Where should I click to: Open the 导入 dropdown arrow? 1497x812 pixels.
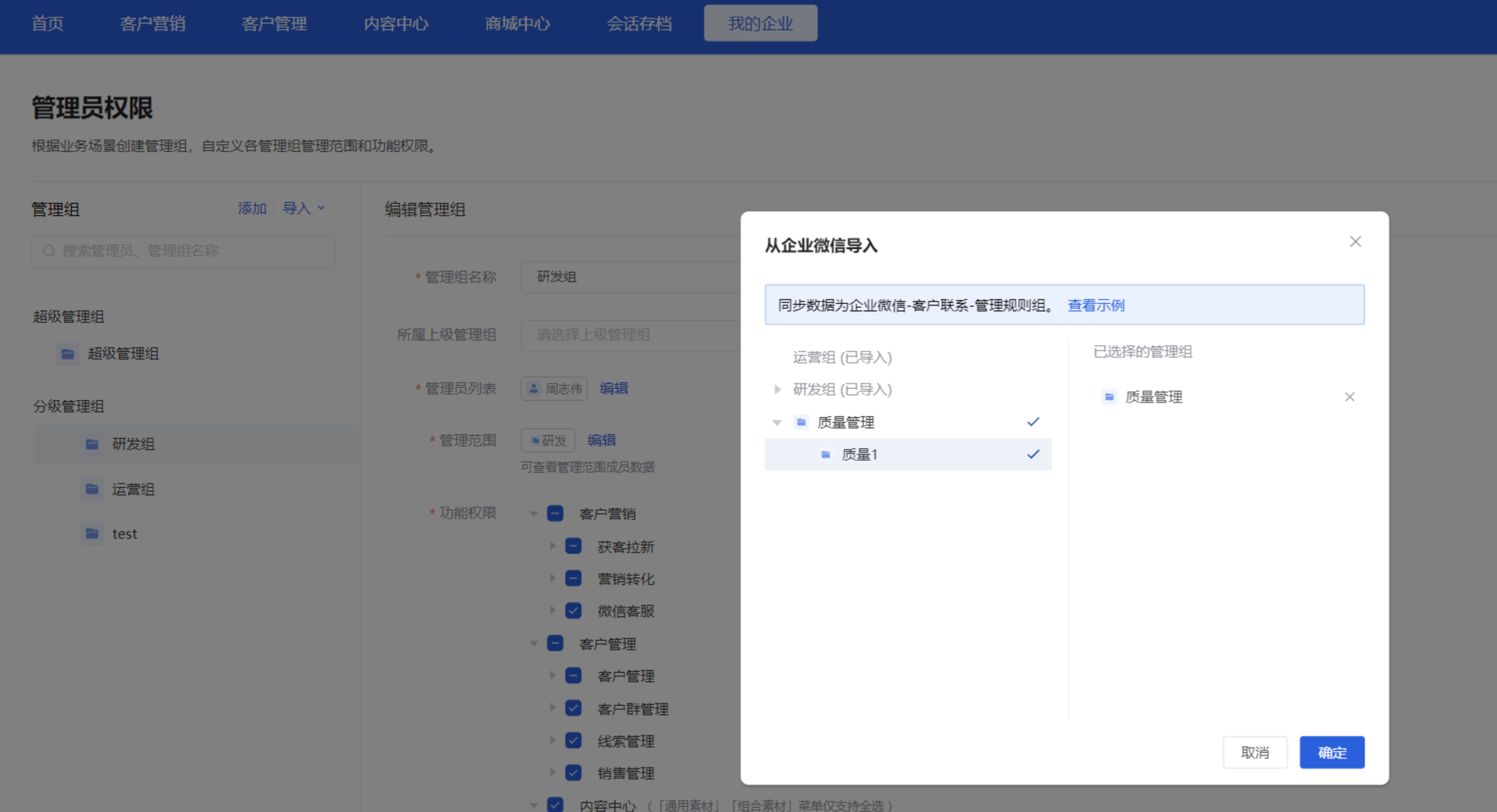(321, 208)
